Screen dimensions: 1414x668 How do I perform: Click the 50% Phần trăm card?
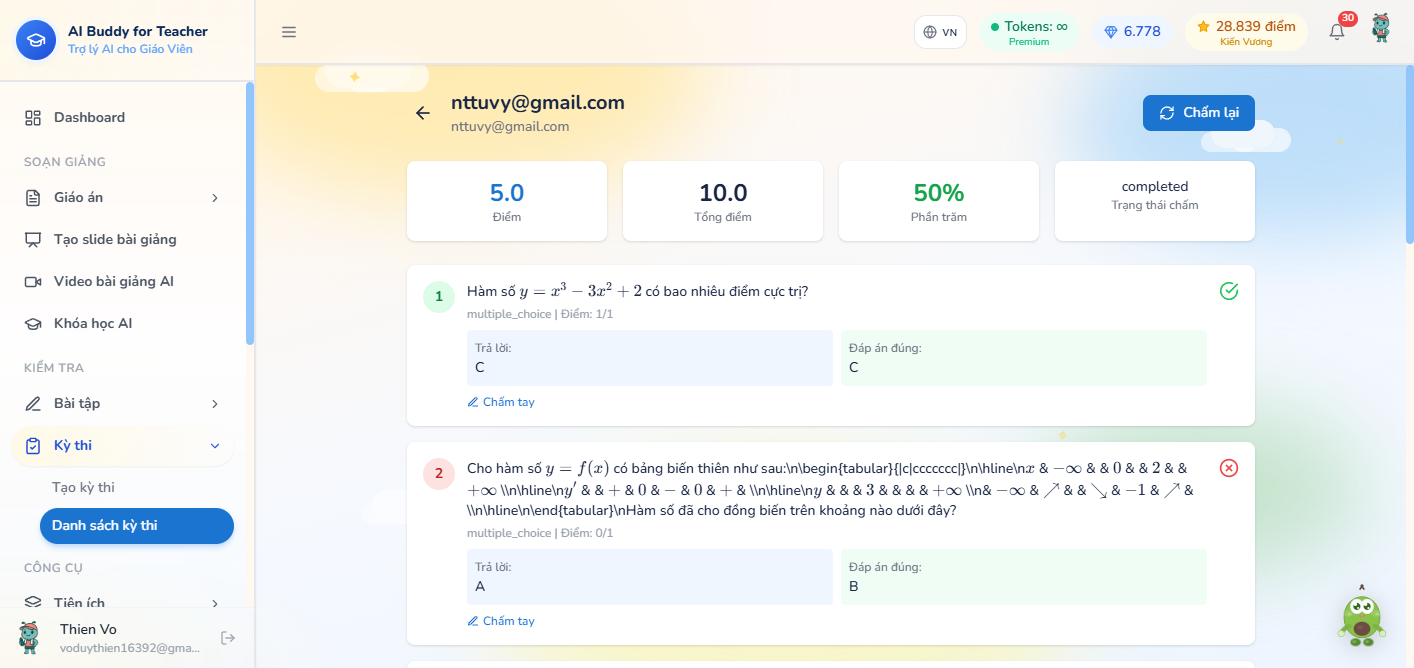tap(939, 201)
